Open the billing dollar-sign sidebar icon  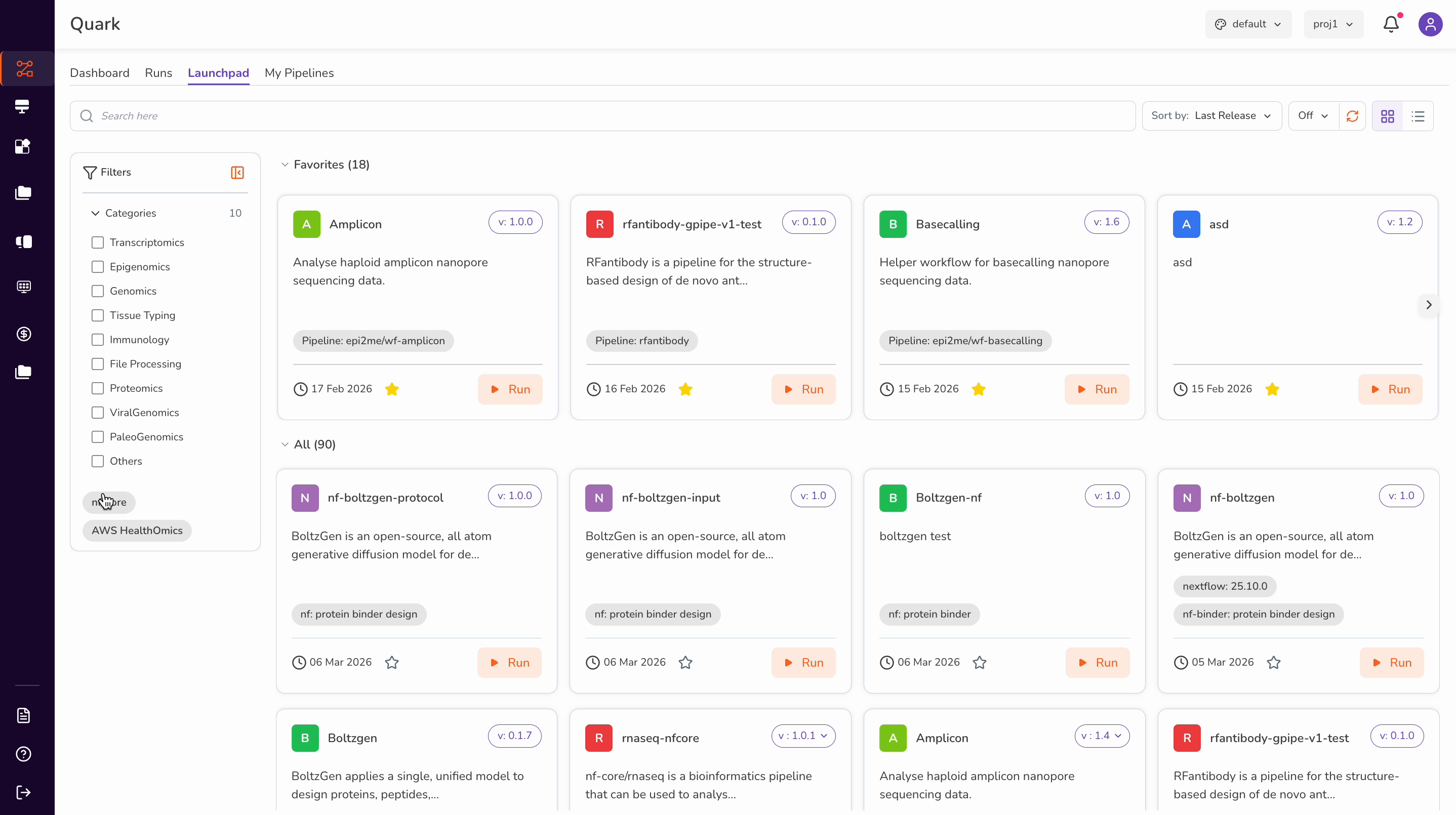(24, 334)
